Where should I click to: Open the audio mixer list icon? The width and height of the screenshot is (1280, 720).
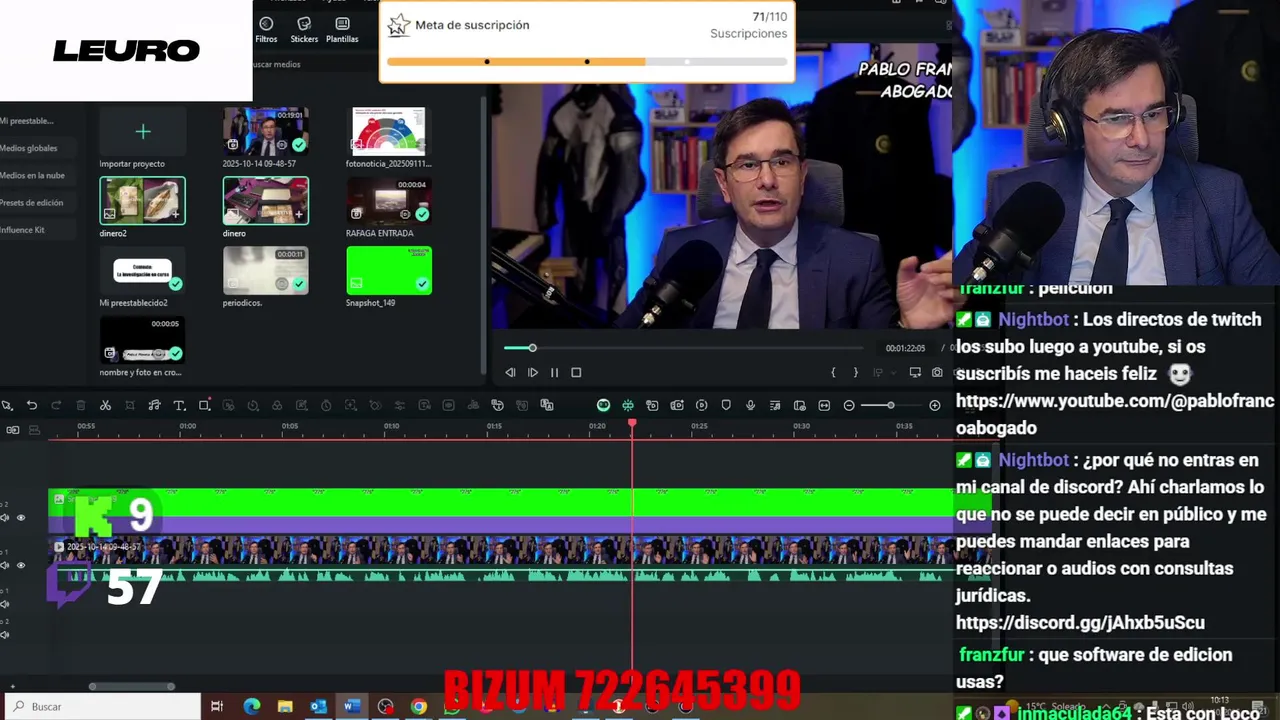click(775, 405)
